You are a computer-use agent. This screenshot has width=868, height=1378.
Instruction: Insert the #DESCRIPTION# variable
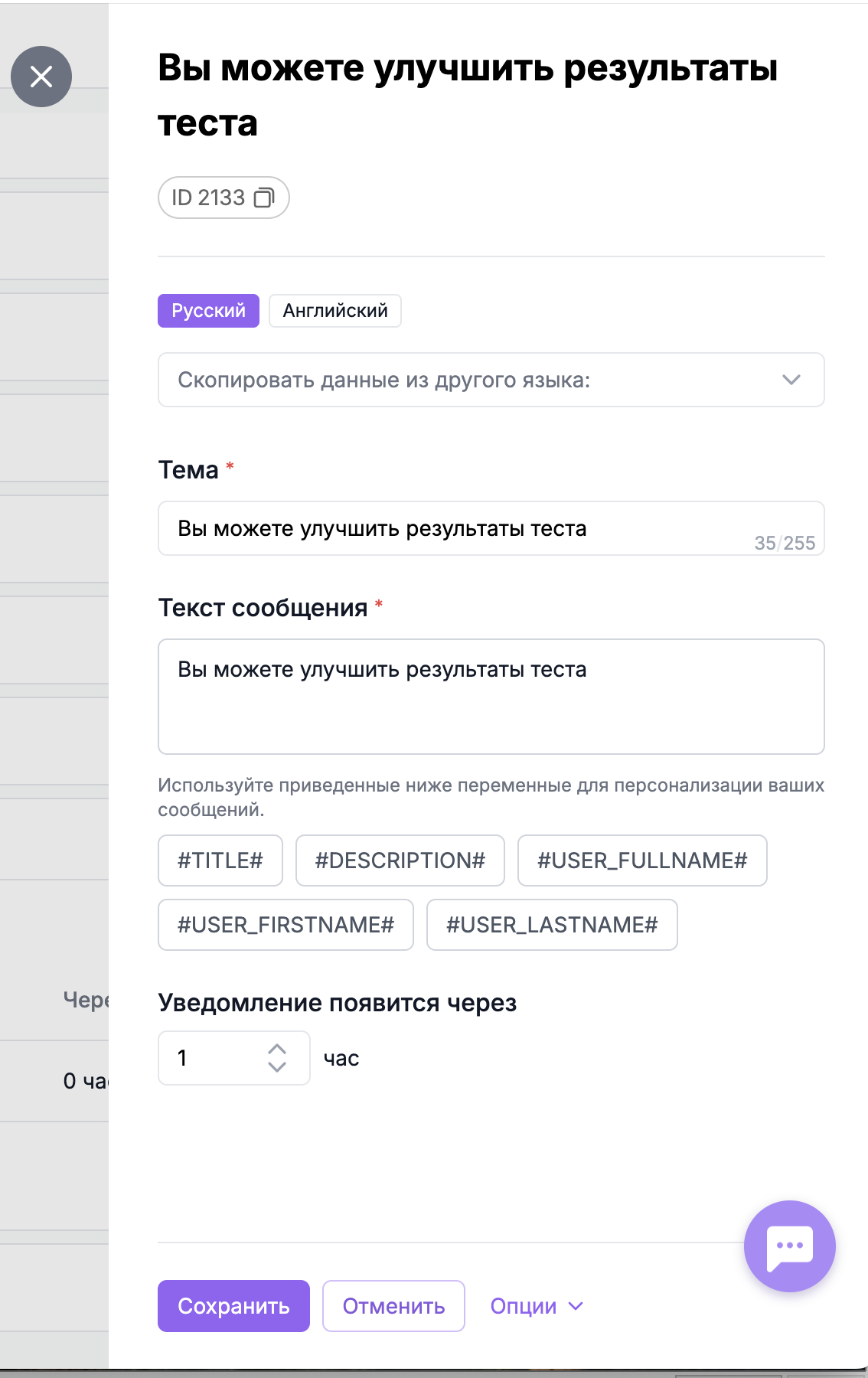pos(400,860)
